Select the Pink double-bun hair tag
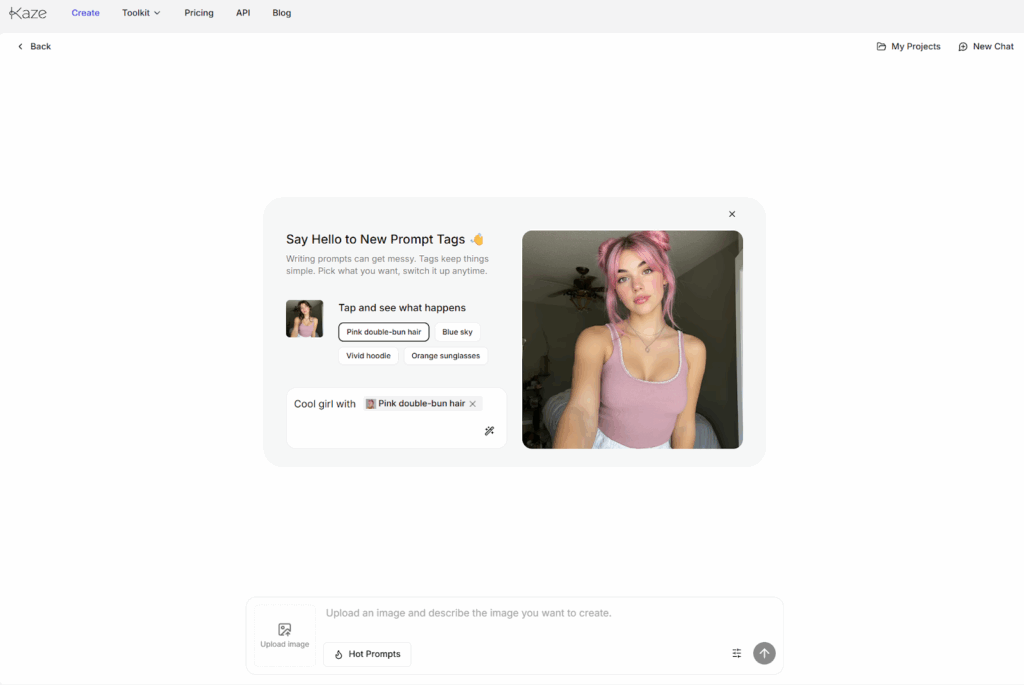Screen dimensions: 1024x685 (x=384, y=332)
